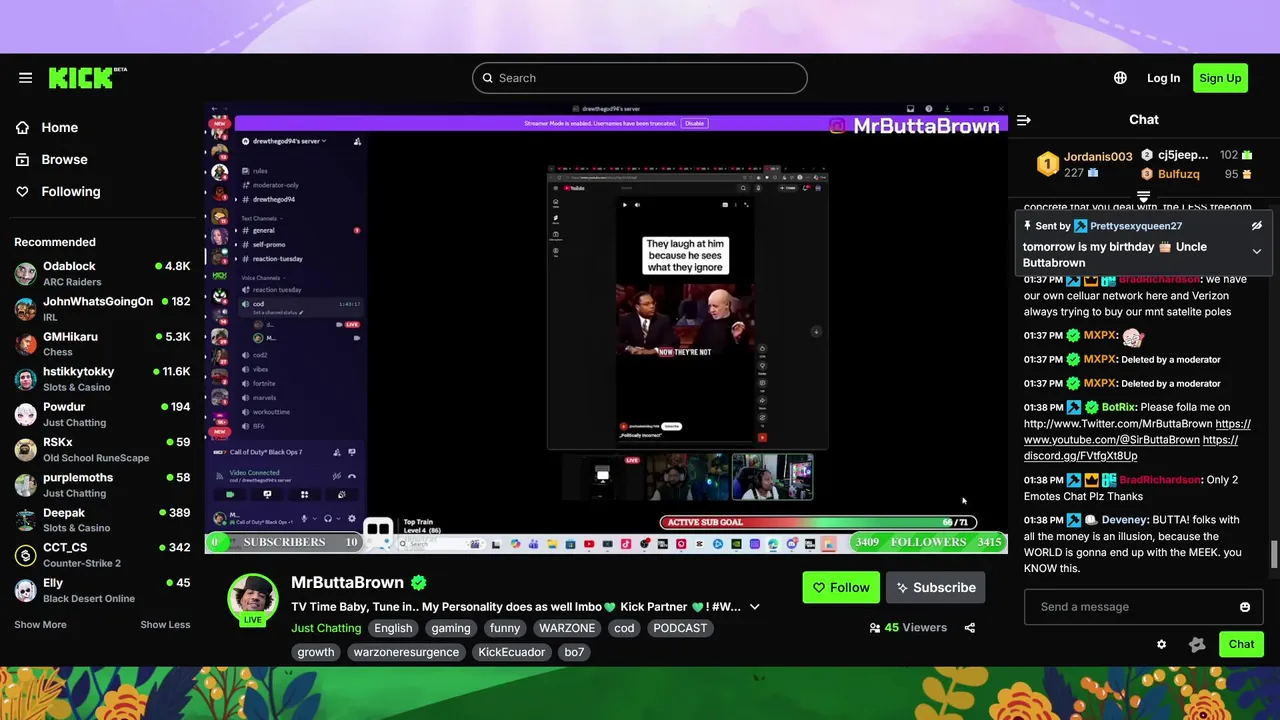The image size is (1280, 720).
Task: Open the hamburger sidebar menu
Action: (25, 78)
